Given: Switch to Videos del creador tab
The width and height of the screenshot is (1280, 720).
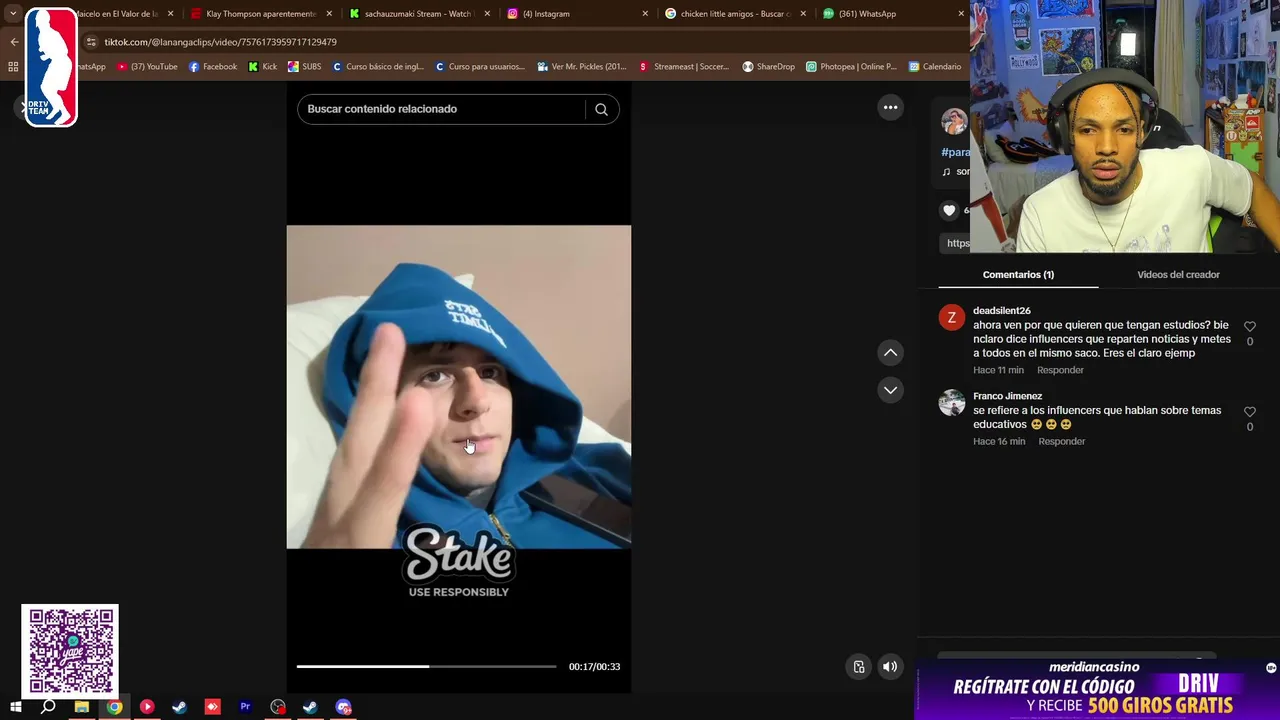Looking at the screenshot, I should point(1178,275).
